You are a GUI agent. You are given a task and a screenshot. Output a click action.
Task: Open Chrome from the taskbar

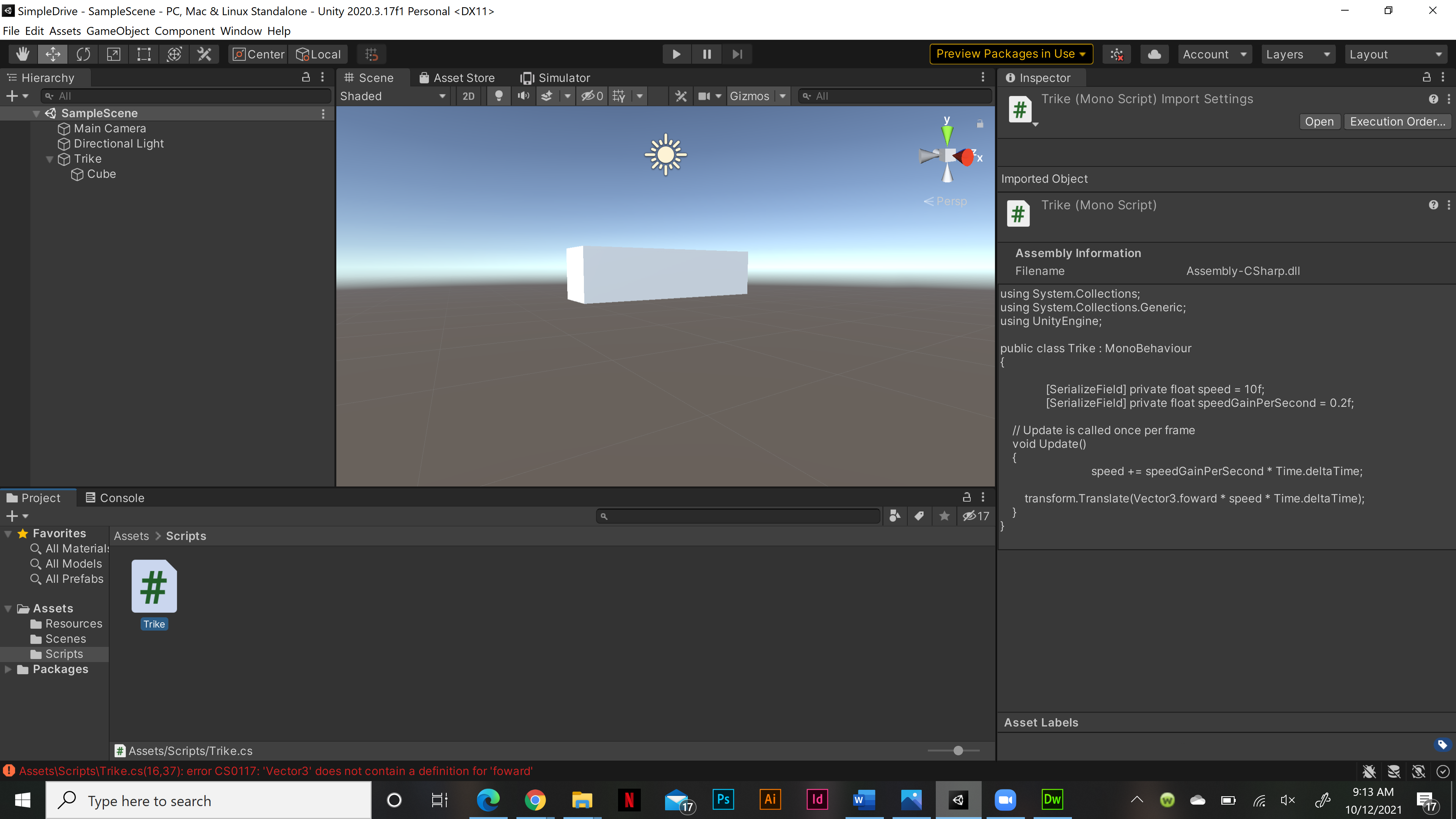535,800
